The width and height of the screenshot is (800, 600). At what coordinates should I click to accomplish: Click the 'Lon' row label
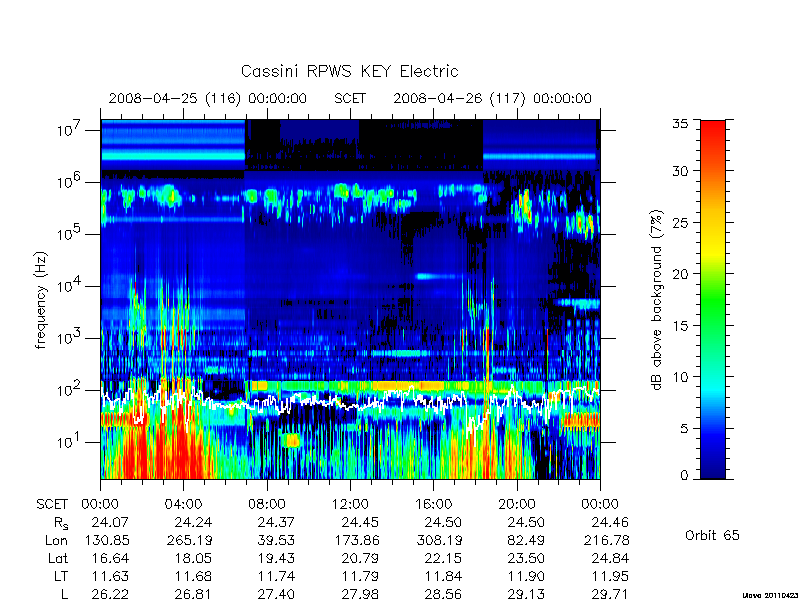click(56, 540)
